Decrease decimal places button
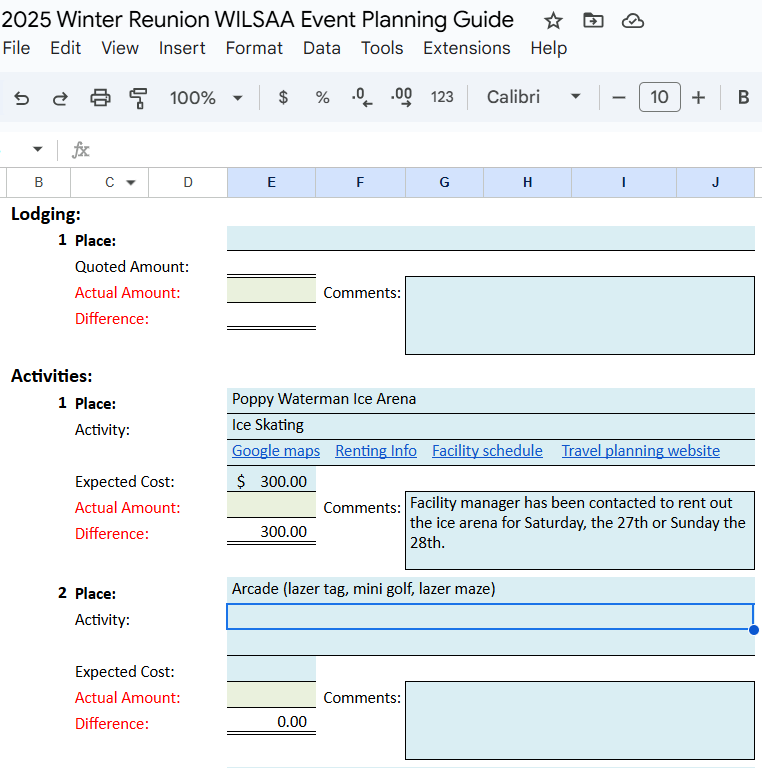The image size is (762, 768). click(361, 97)
